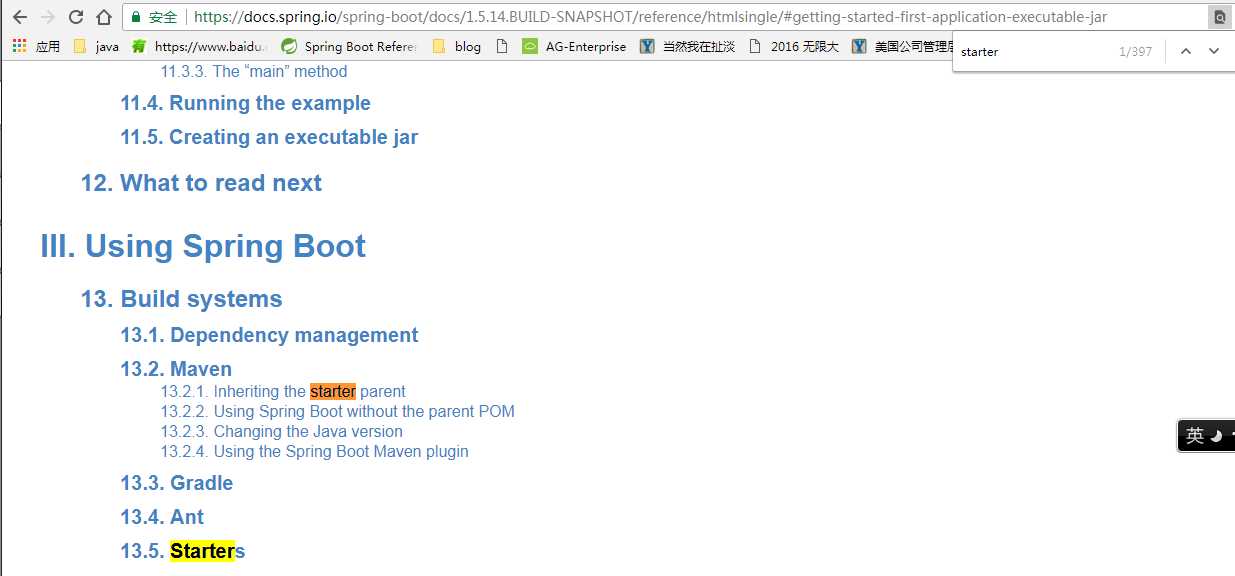Screen dimensions: 1235x576
Task: Jump to previous find match arrow
Action: click(x=1186, y=51)
